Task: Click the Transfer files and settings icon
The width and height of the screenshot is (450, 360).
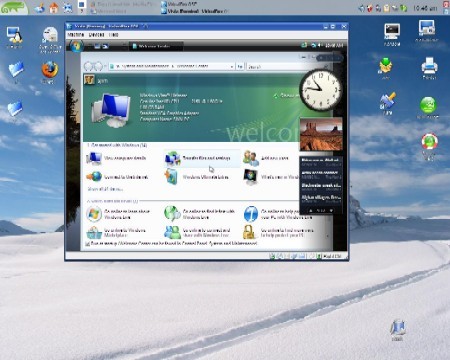Action: click(x=172, y=158)
